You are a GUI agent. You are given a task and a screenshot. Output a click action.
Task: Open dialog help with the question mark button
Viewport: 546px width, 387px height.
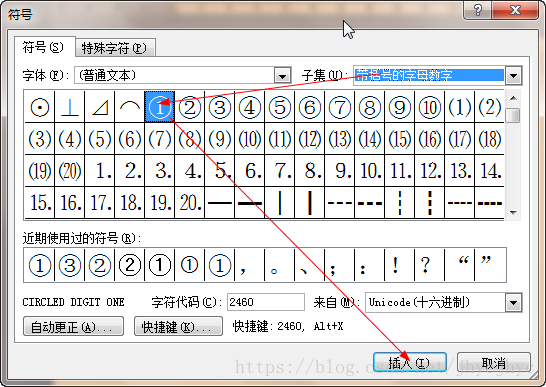tap(477, 10)
